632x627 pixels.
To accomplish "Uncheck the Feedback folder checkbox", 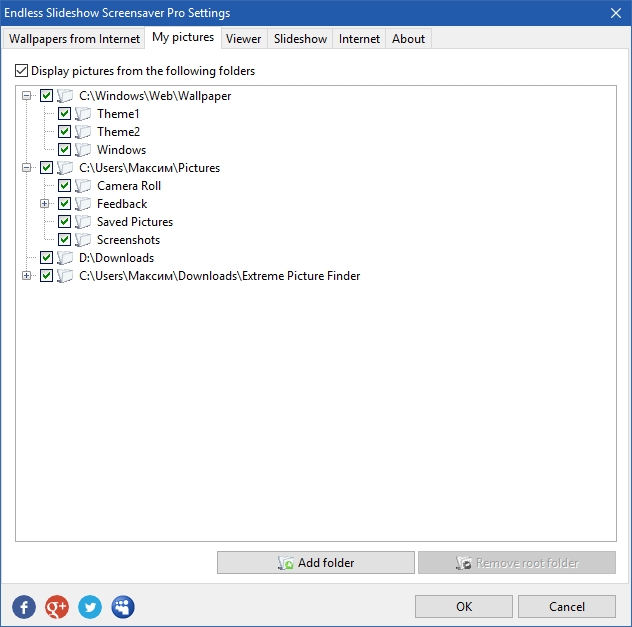I will pos(64,204).
